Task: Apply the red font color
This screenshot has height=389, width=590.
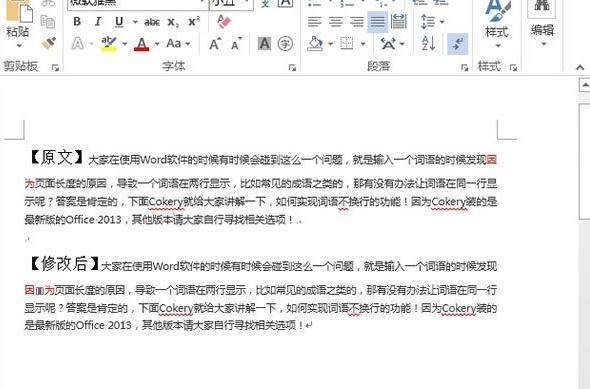Action: (141, 44)
